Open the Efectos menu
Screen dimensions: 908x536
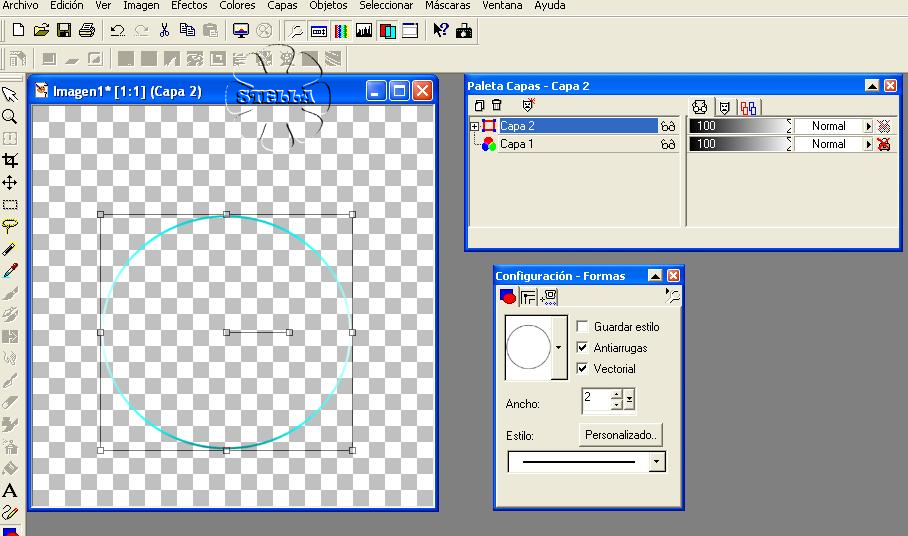(x=189, y=6)
